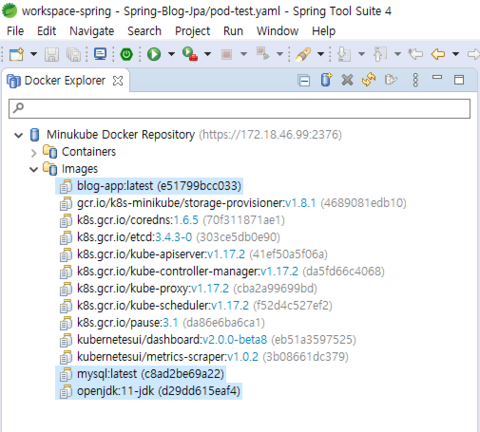Viewport: 480px width, 432px height.
Task: Select the Docker Explorer tab
Action: [x=65, y=80]
